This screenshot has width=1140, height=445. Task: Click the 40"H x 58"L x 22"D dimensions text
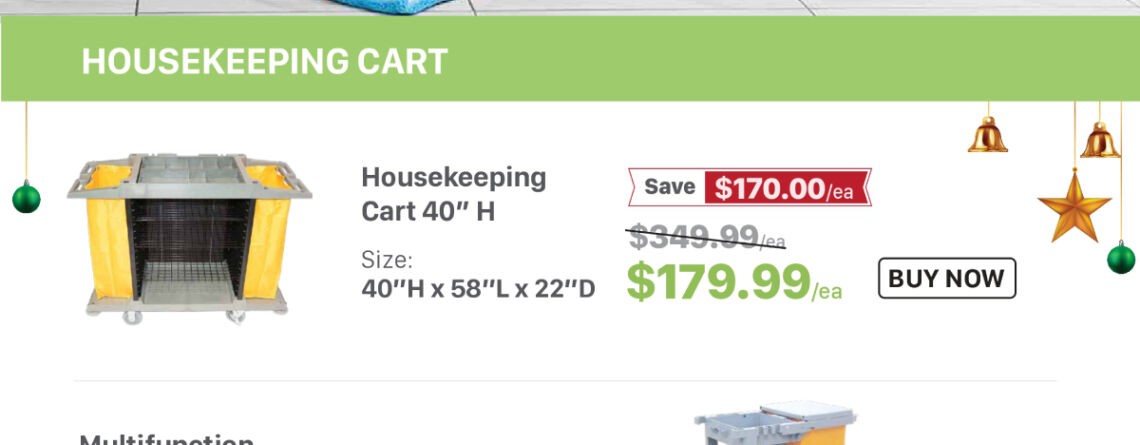coord(478,289)
